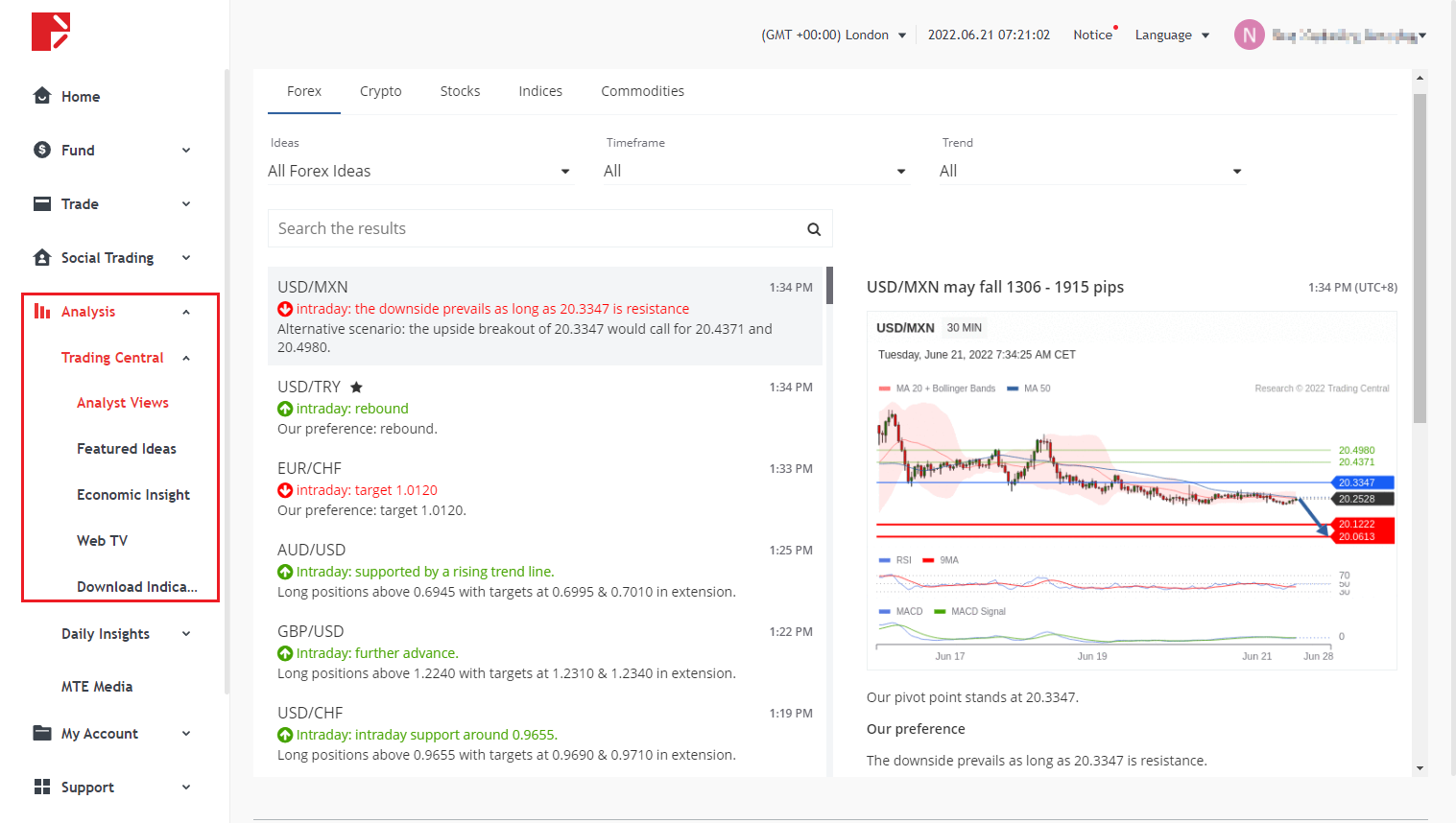Screen dimensions: 1456x823
Task: Open Analyst Views in sidebar
Action: [123, 403]
